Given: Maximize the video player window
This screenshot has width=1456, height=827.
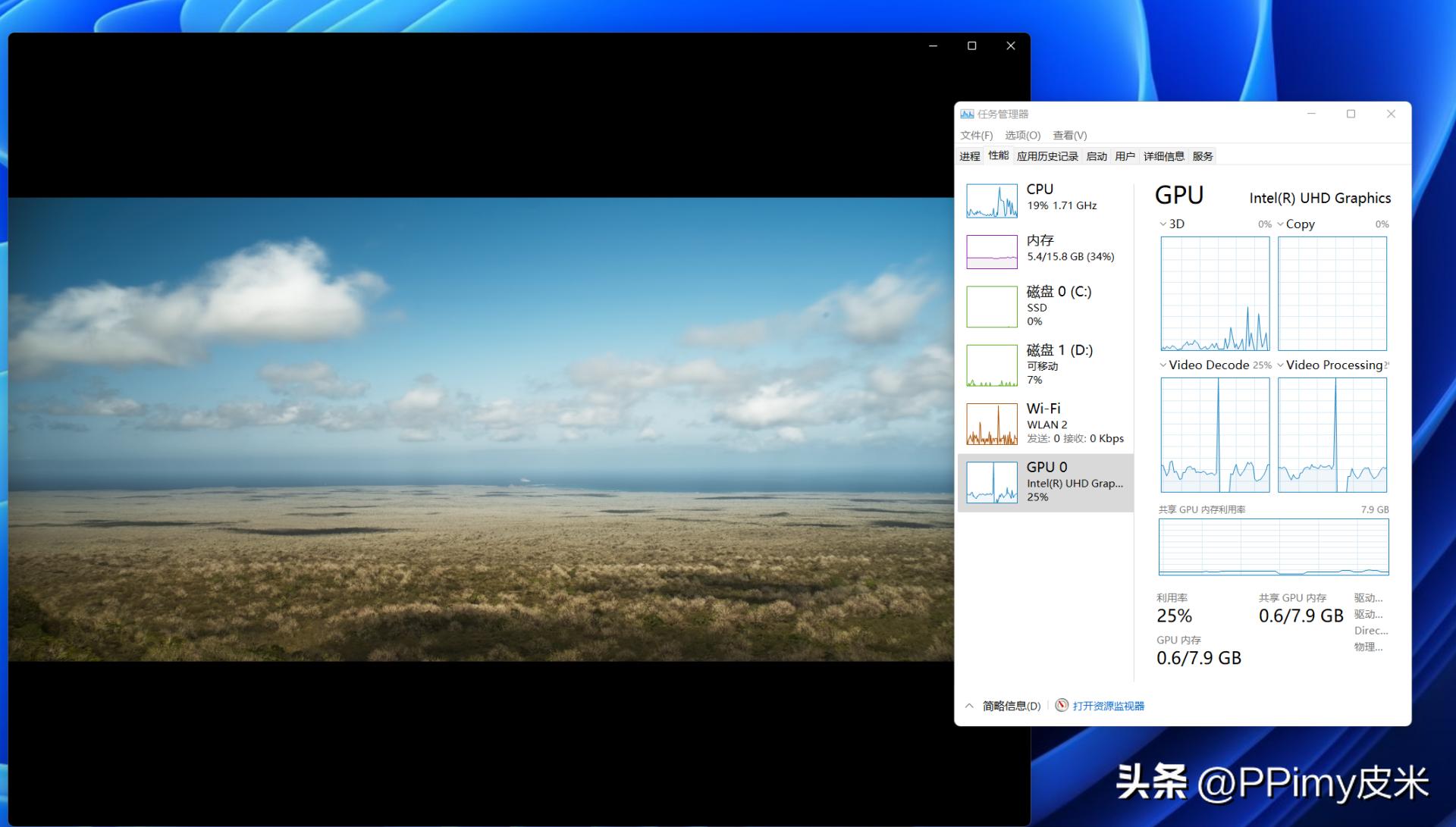Looking at the screenshot, I should coord(971,46).
